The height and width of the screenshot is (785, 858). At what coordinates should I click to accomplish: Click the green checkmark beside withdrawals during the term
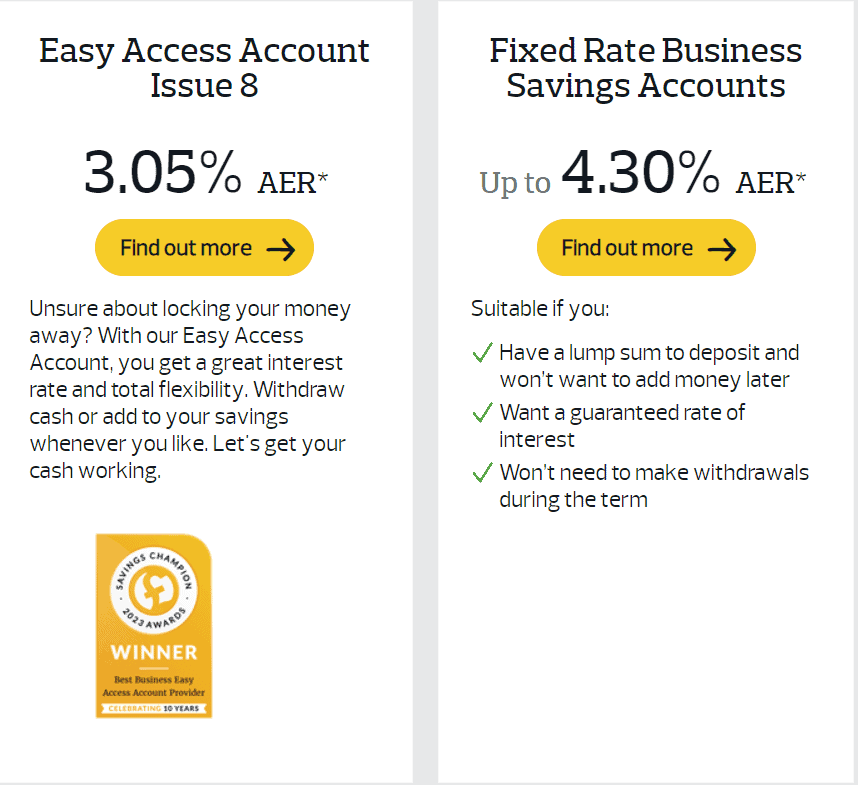(x=482, y=473)
